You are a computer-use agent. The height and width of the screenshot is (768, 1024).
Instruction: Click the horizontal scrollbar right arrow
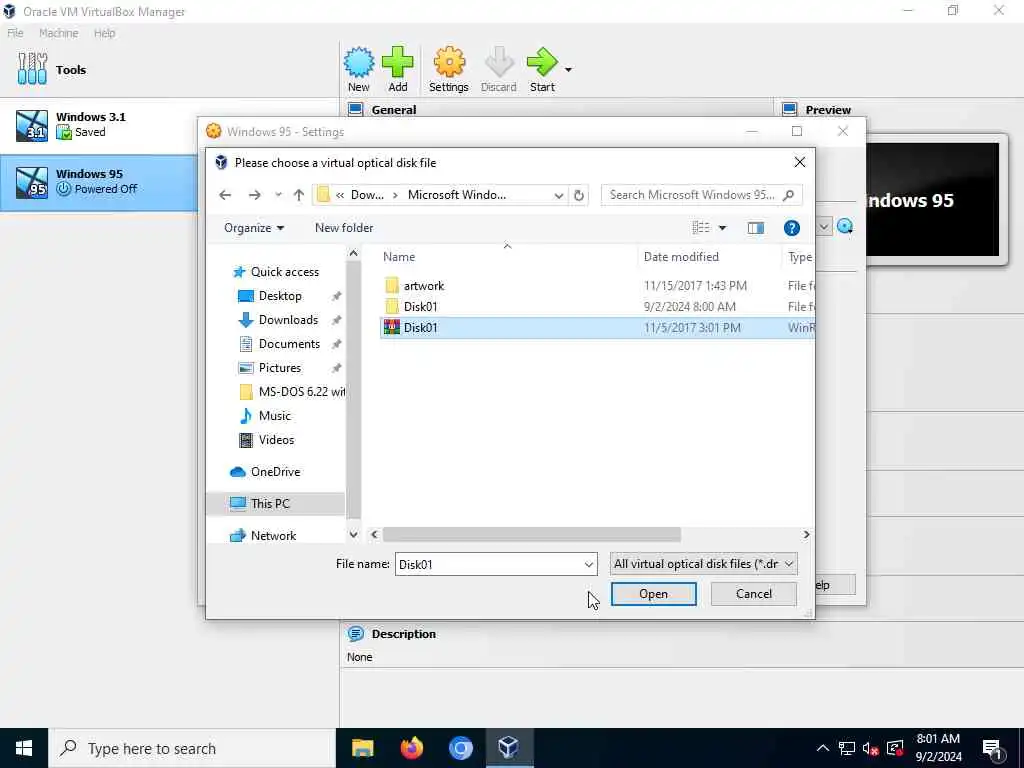807,534
